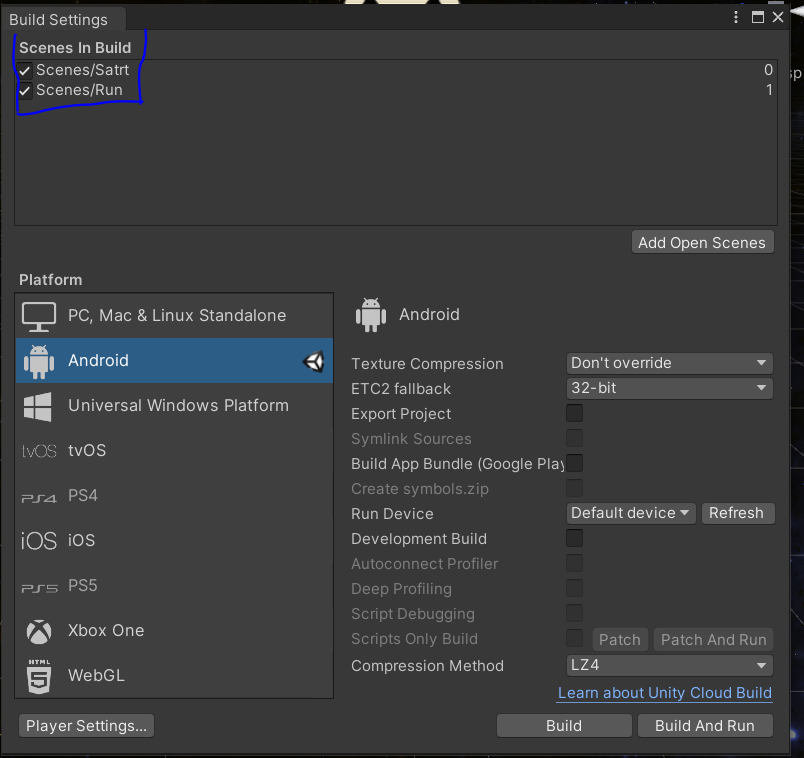
Task: Uncheck the Scenes/Run scene checkbox
Action: tap(25, 91)
